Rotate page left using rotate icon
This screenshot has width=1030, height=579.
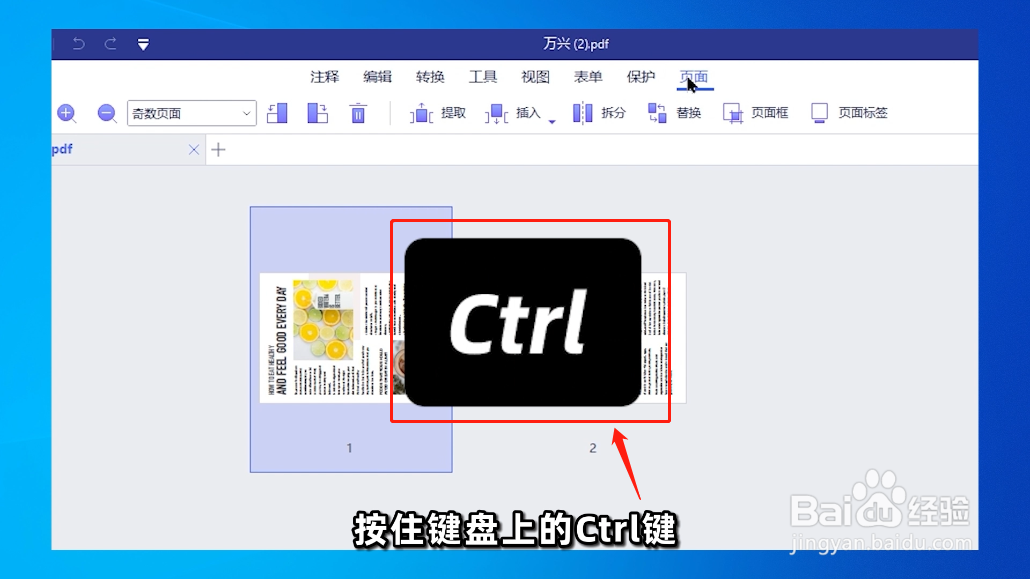277,112
